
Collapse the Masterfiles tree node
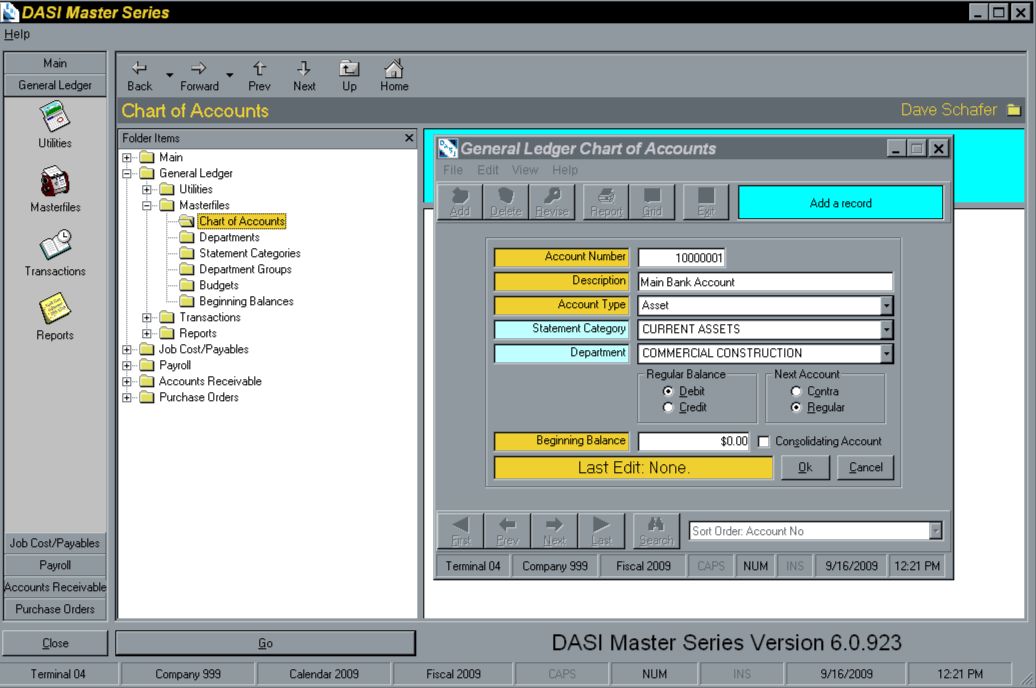[x=147, y=205]
